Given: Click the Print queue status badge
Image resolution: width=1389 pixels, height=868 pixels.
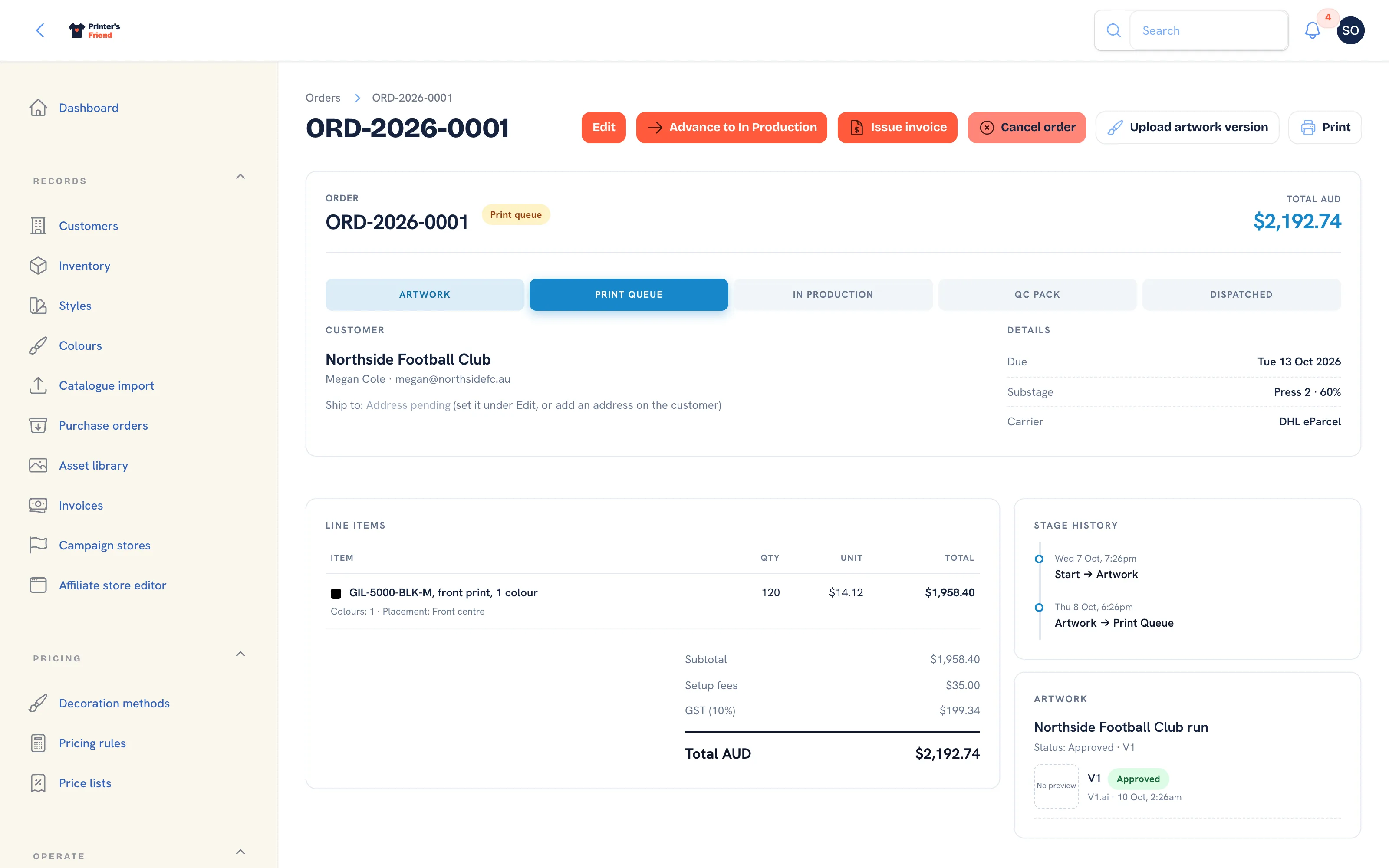Looking at the screenshot, I should 515,215.
